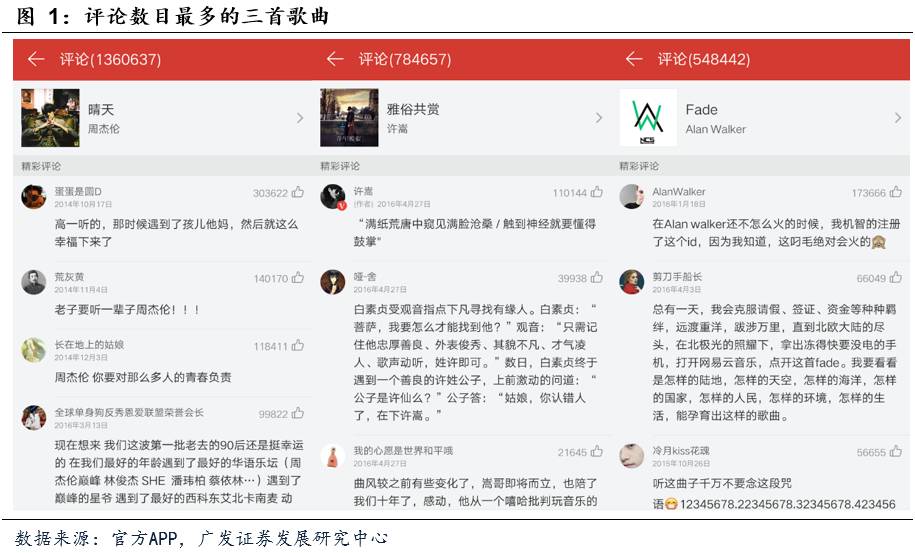The image size is (915, 553).
Task: Open profile of username 冷月kiss花魂
Action: (x=681, y=451)
